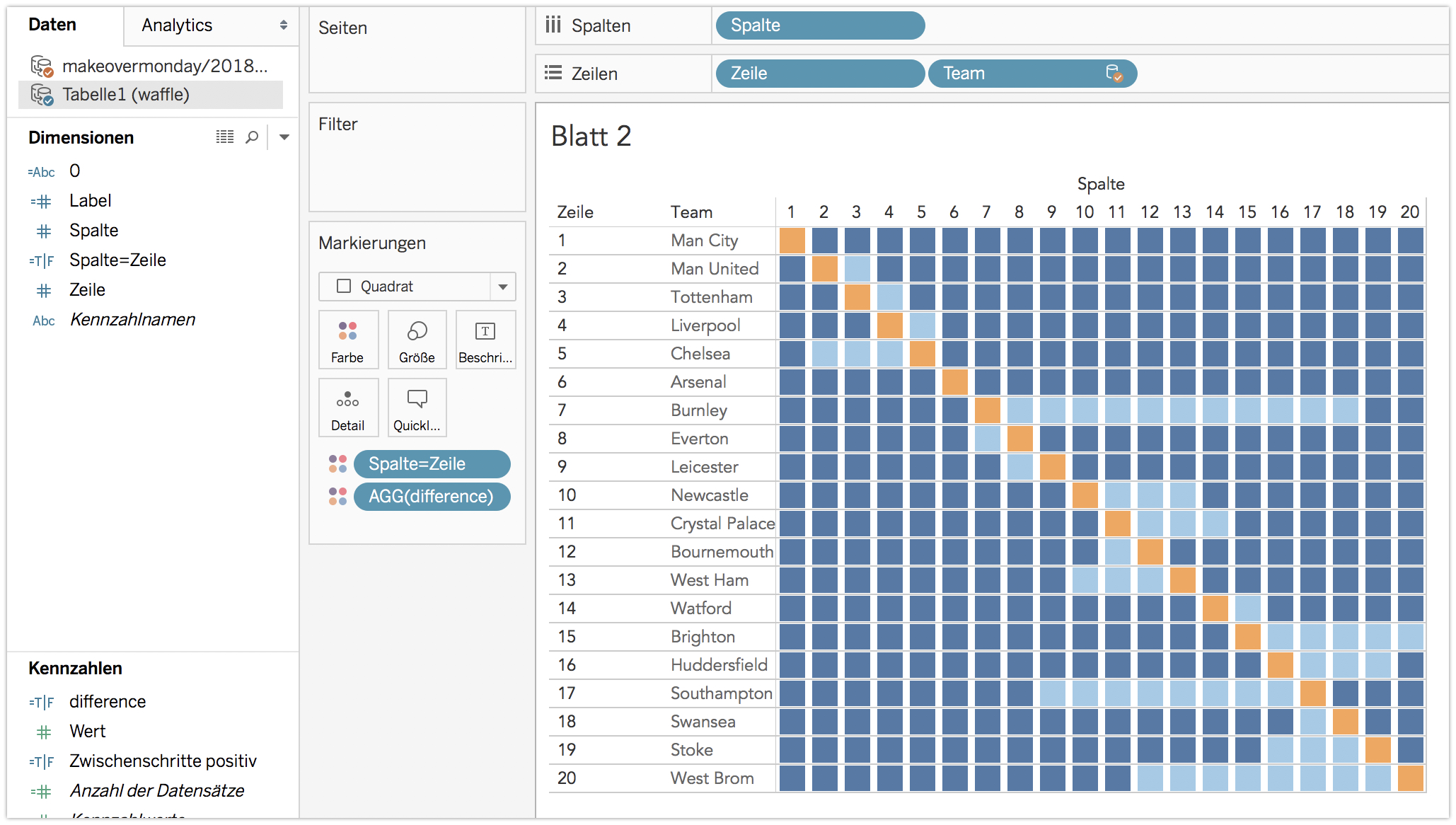
Task: Open the Beschriftung label card
Action: click(x=485, y=340)
